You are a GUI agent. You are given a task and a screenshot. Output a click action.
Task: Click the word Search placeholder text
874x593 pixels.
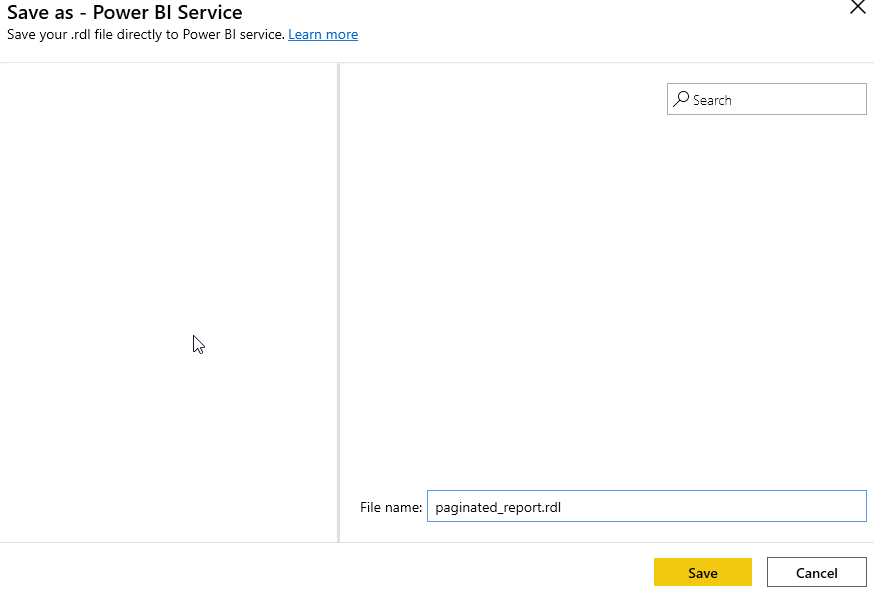712,100
